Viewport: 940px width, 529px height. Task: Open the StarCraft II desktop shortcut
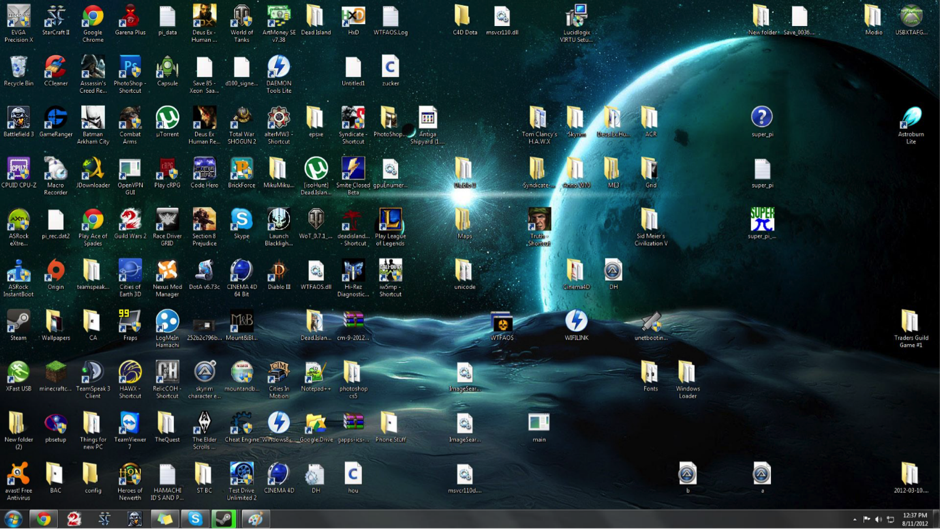(x=55, y=17)
